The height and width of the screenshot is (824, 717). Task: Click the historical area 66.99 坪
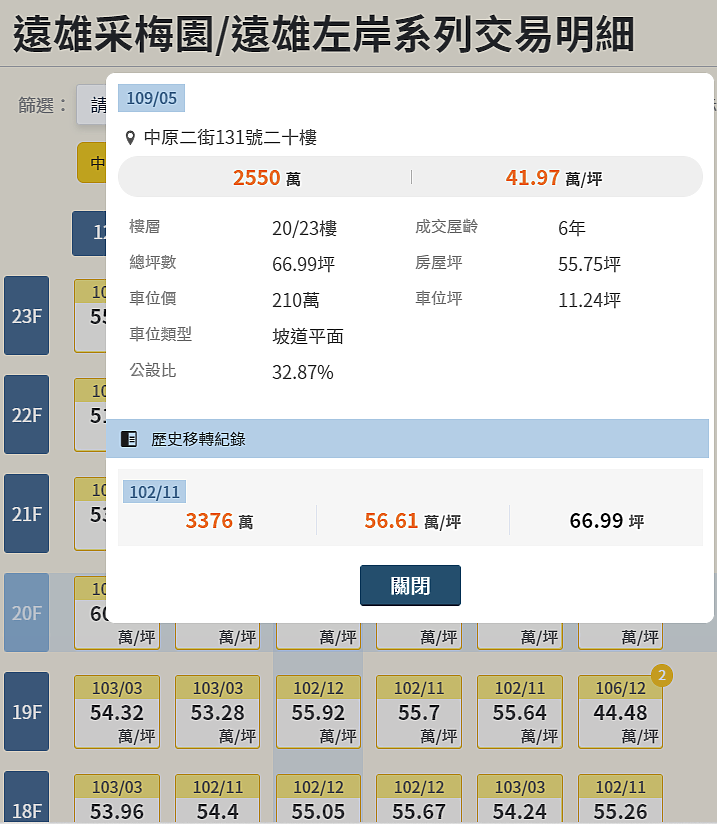607,521
